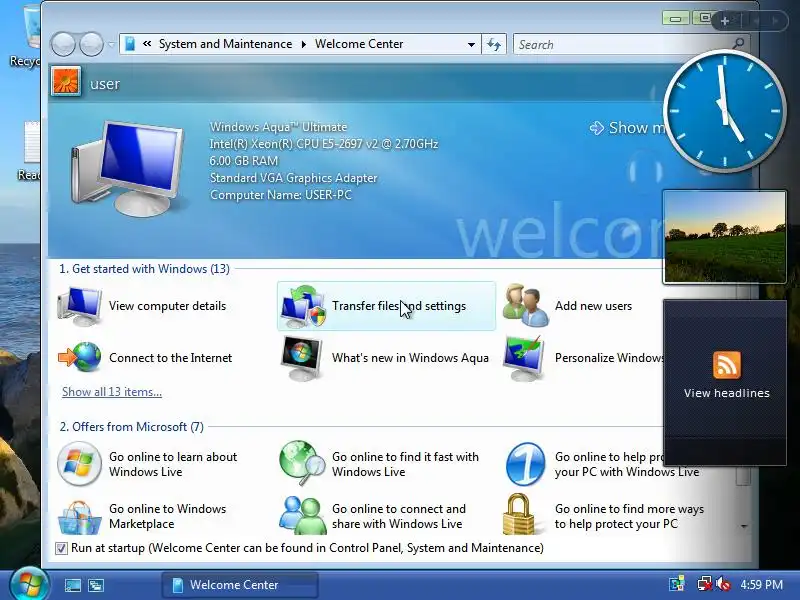Expand the address bar dropdown arrow
The width and height of the screenshot is (800, 600).
[471, 44]
